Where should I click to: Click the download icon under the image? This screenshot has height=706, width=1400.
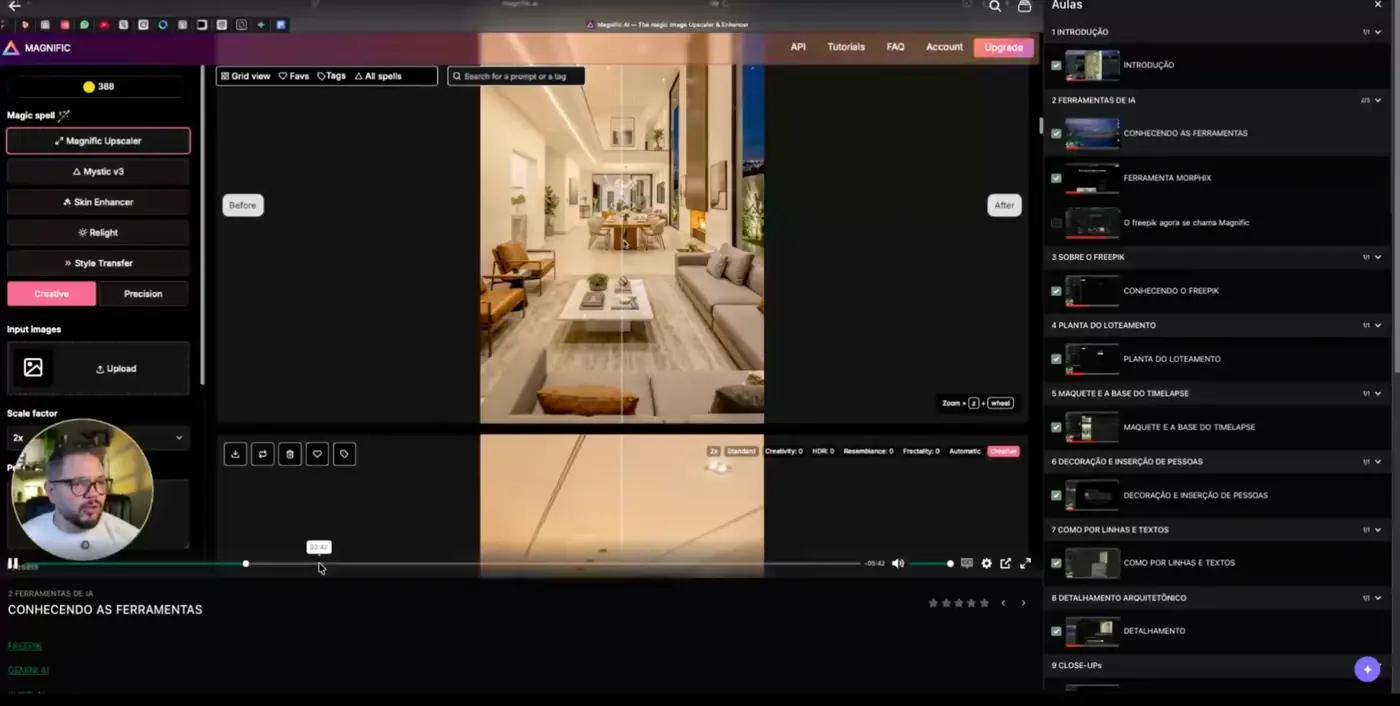click(235, 454)
